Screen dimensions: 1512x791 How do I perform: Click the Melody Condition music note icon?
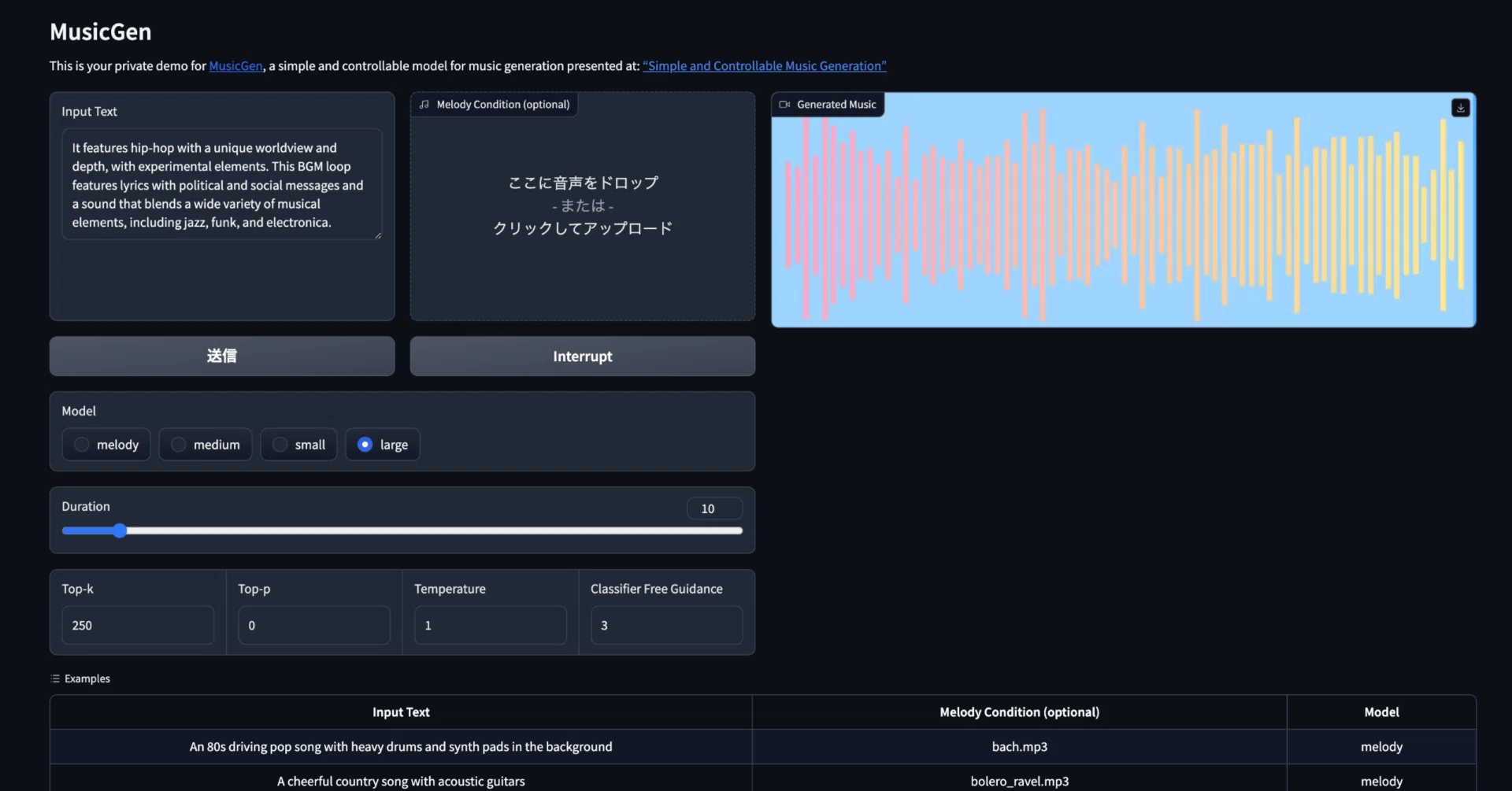coord(424,105)
